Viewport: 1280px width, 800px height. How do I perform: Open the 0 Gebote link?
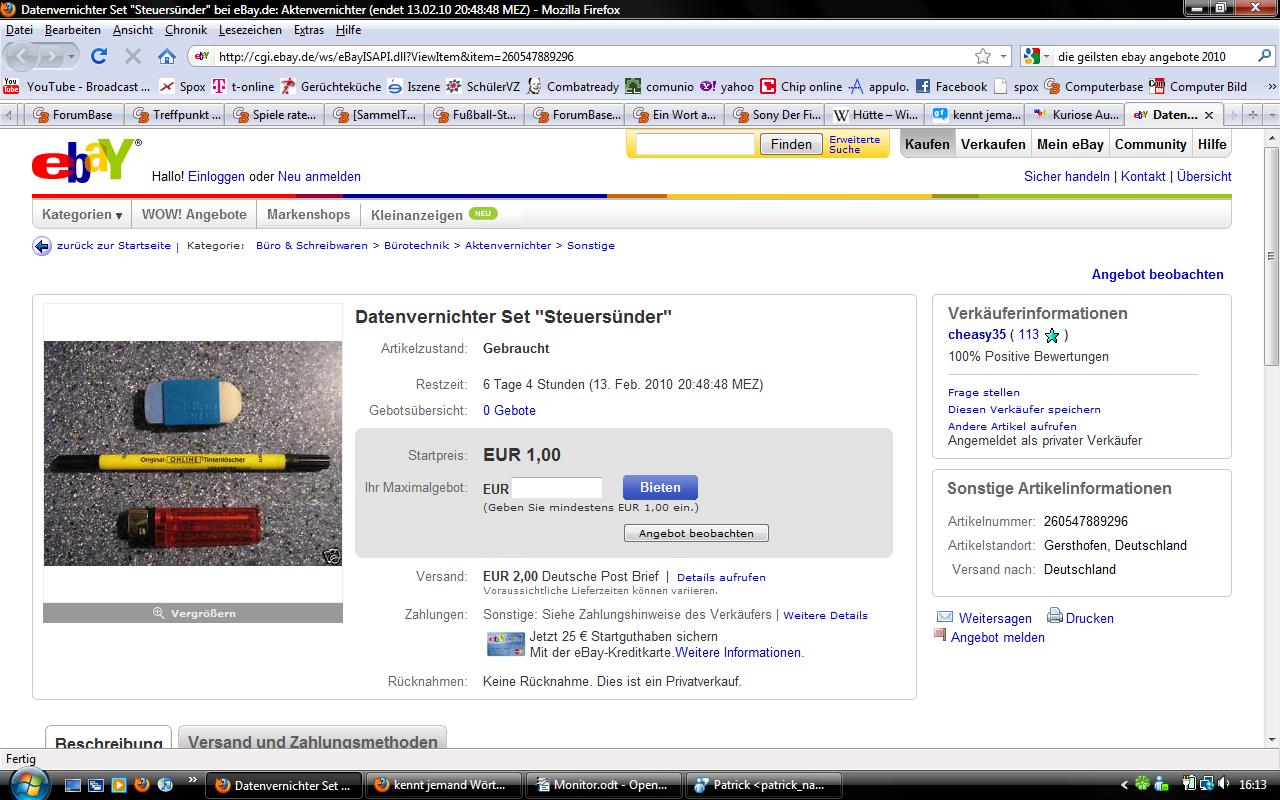(x=509, y=410)
